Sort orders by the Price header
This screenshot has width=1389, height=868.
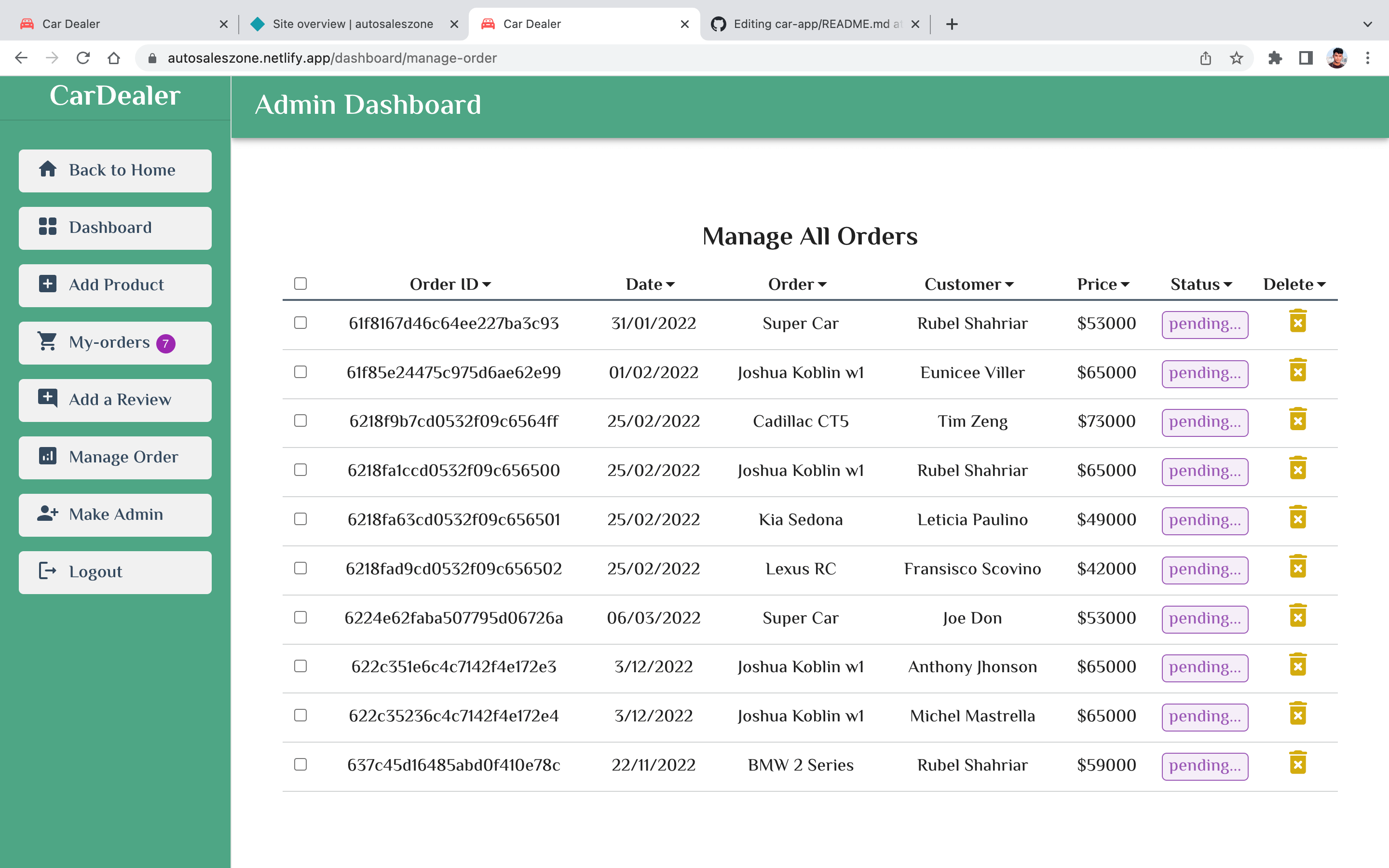[x=1103, y=285]
